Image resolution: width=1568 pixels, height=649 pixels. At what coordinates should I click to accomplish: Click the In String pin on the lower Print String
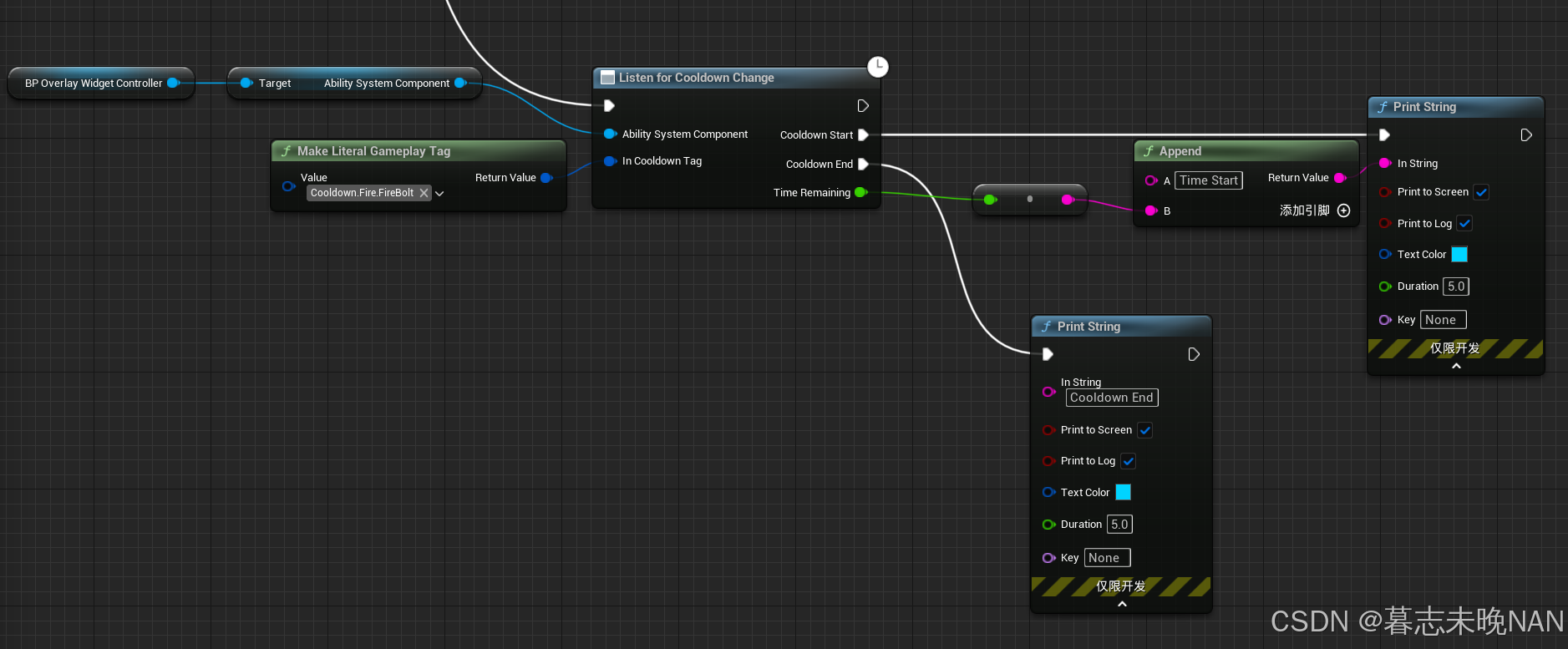click(x=1048, y=392)
